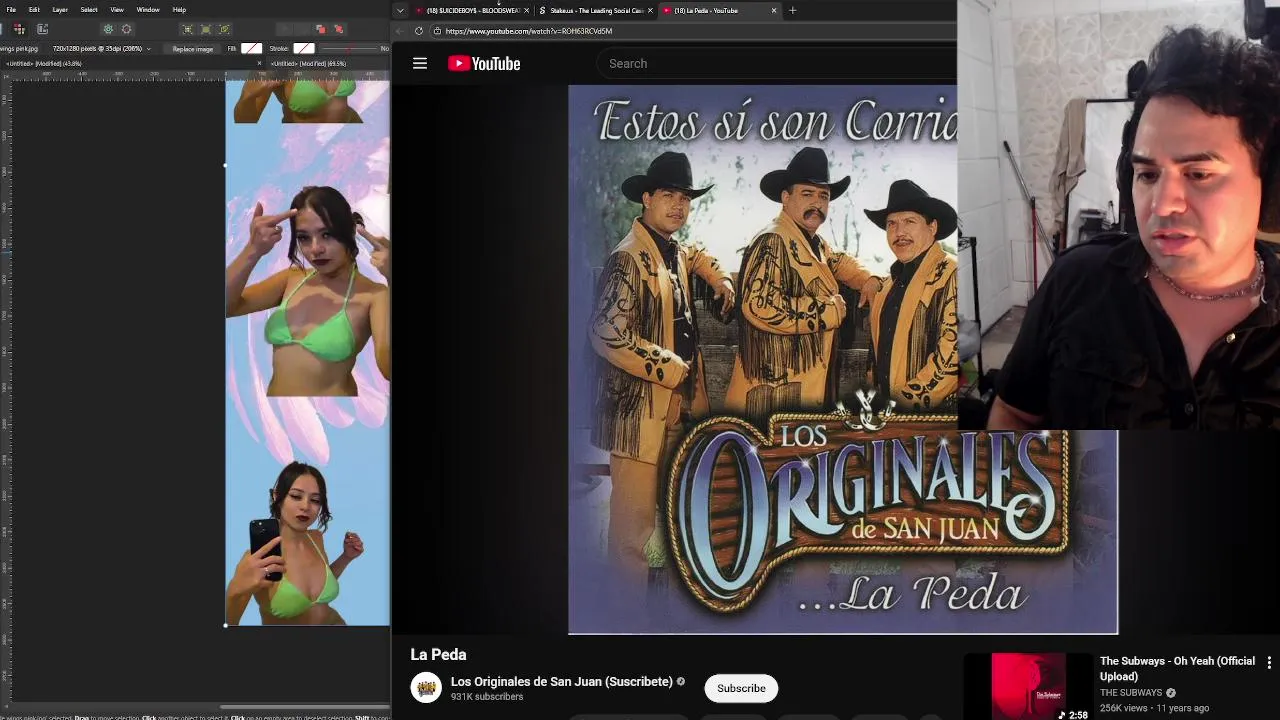Click the YouTube URL address bar
This screenshot has height=720, width=1280.
pyautogui.click(x=690, y=31)
